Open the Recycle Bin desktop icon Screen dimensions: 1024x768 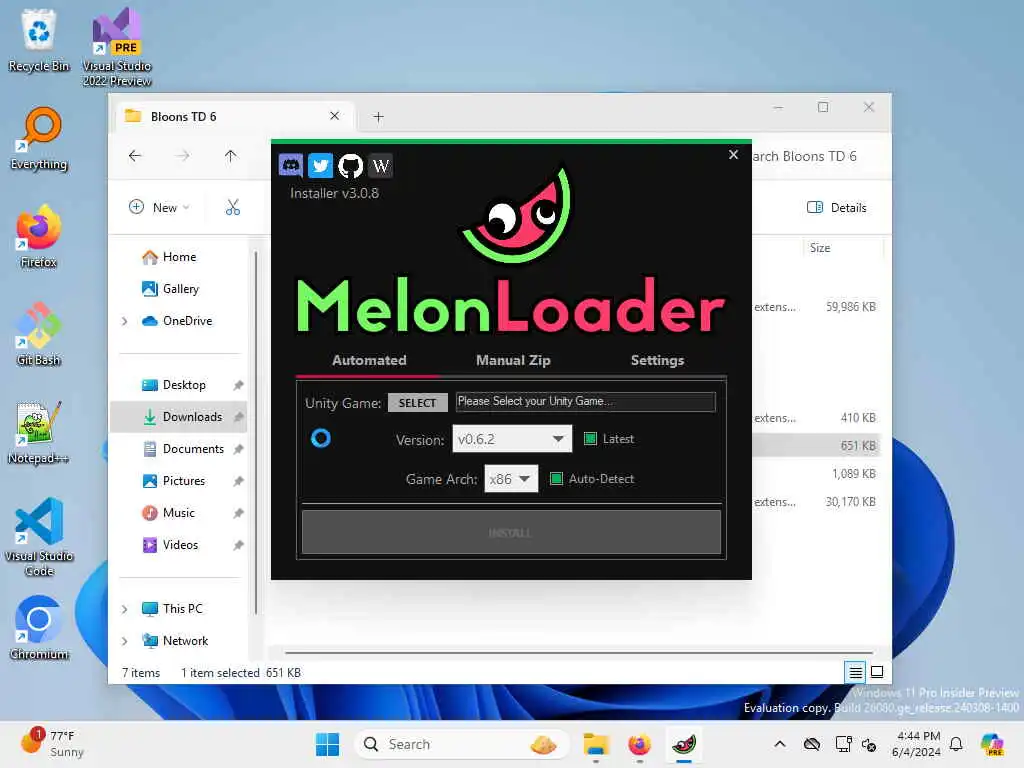pos(39,40)
